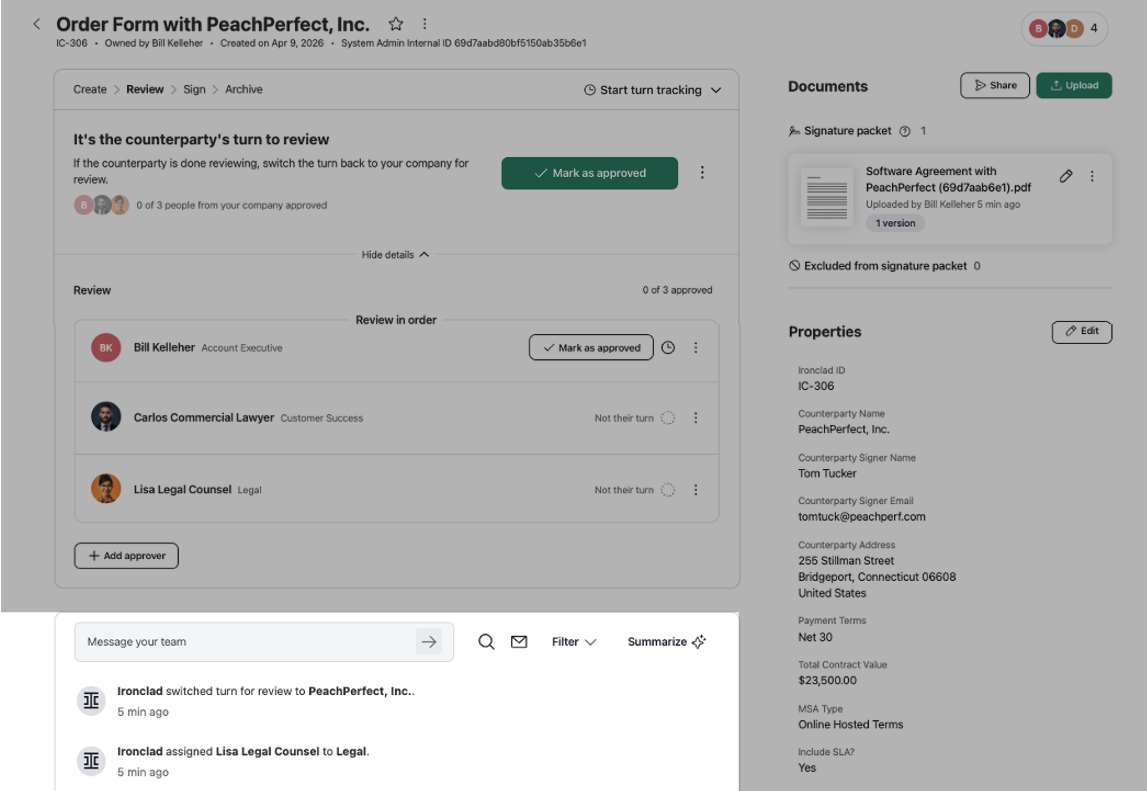Open the Filter dropdown
The width and height of the screenshot is (1147, 791).
click(574, 642)
